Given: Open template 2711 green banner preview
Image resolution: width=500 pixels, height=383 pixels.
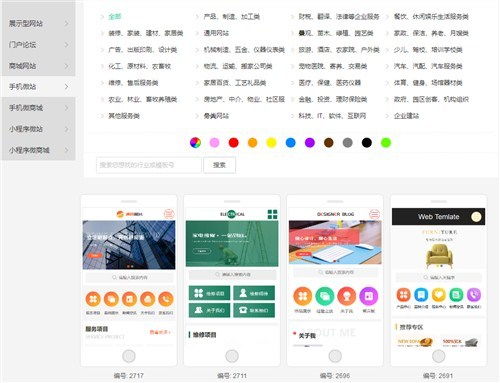Looking at the screenshot, I should [232, 243].
